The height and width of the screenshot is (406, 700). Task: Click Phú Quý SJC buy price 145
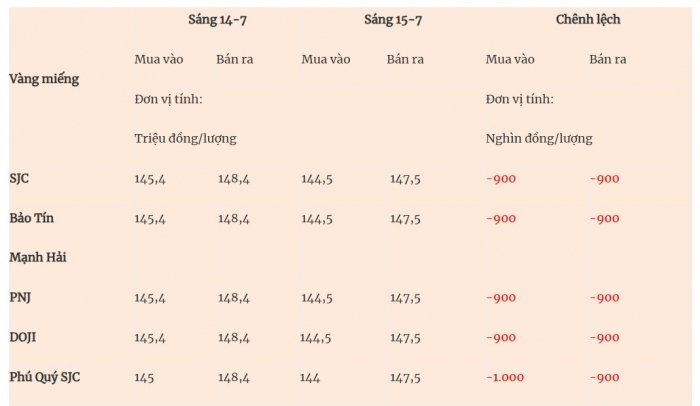tap(144, 378)
